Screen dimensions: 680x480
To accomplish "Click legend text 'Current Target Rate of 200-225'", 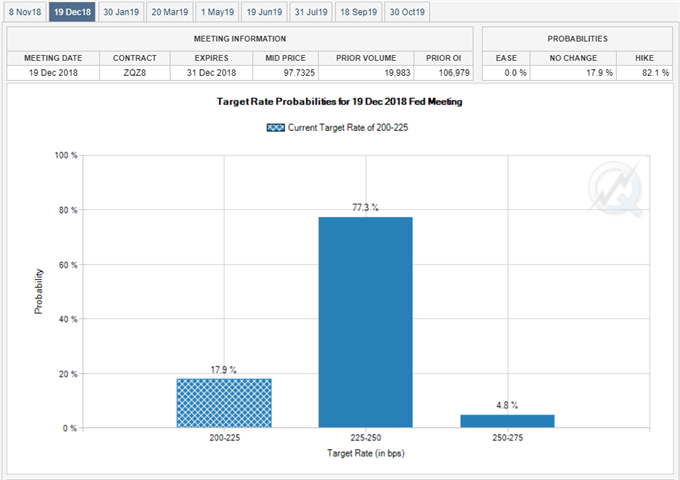I will pyautogui.click(x=348, y=127).
